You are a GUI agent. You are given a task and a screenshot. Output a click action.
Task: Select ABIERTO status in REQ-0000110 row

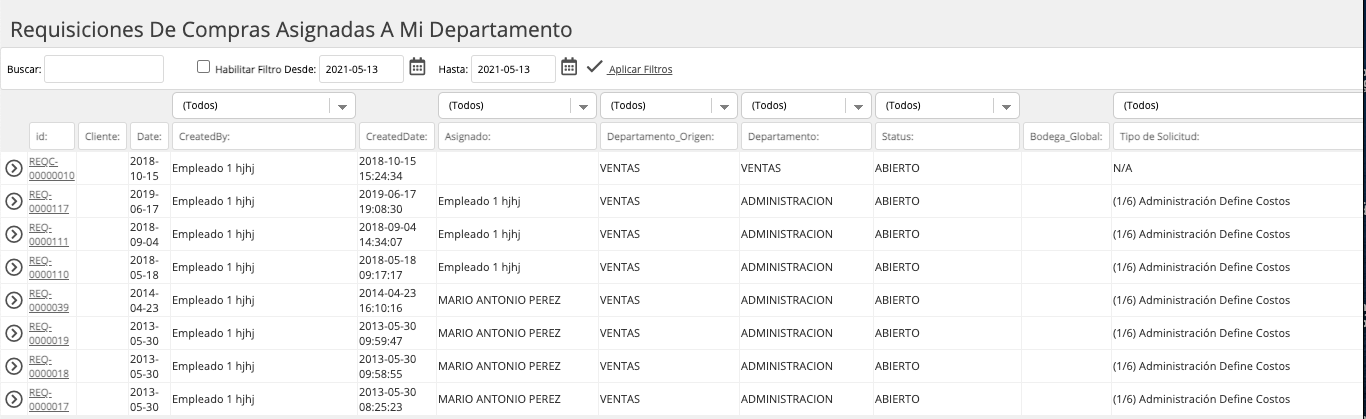click(x=897, y=267)
